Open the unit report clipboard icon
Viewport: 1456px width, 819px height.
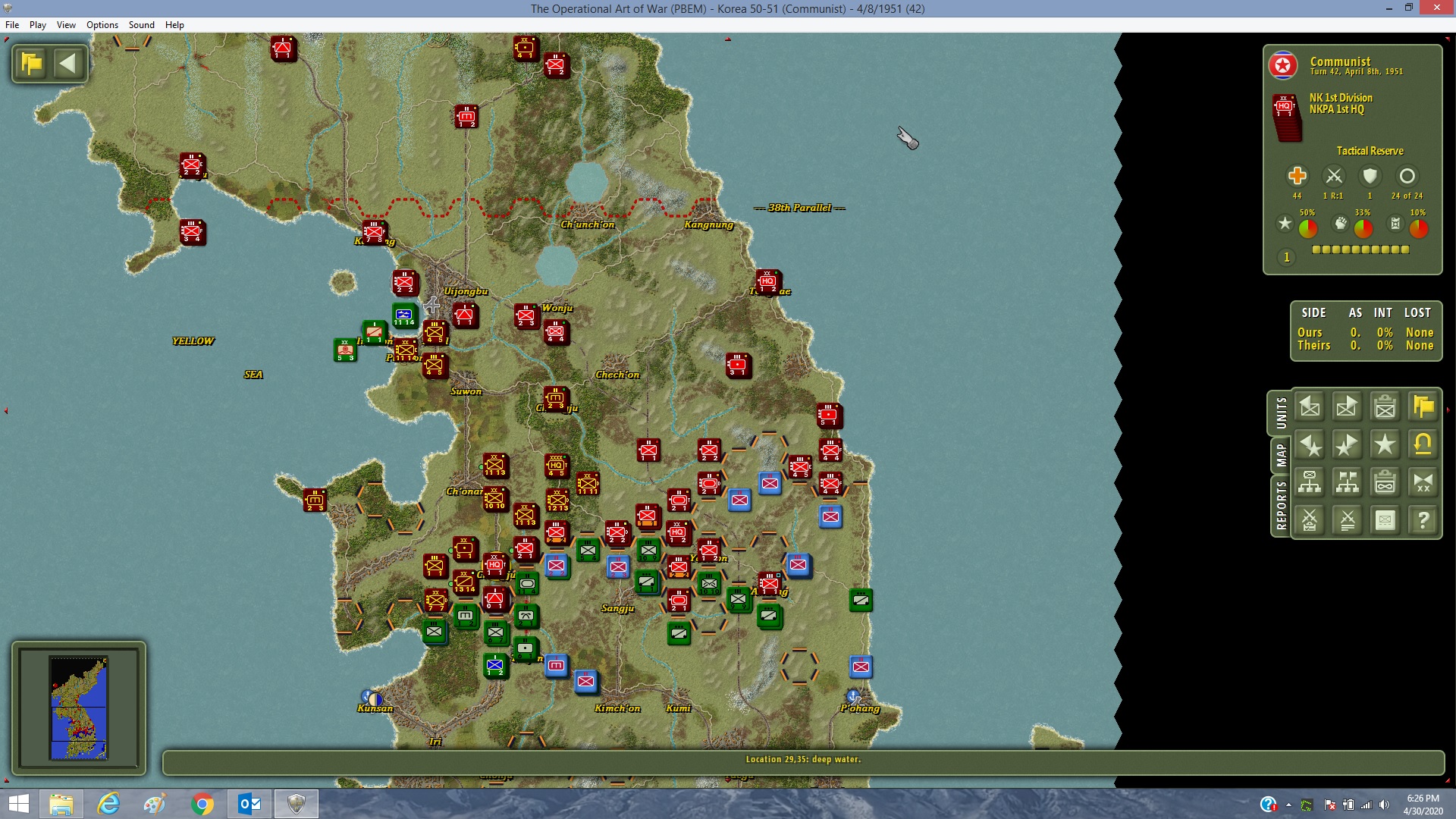point(1385,407)
